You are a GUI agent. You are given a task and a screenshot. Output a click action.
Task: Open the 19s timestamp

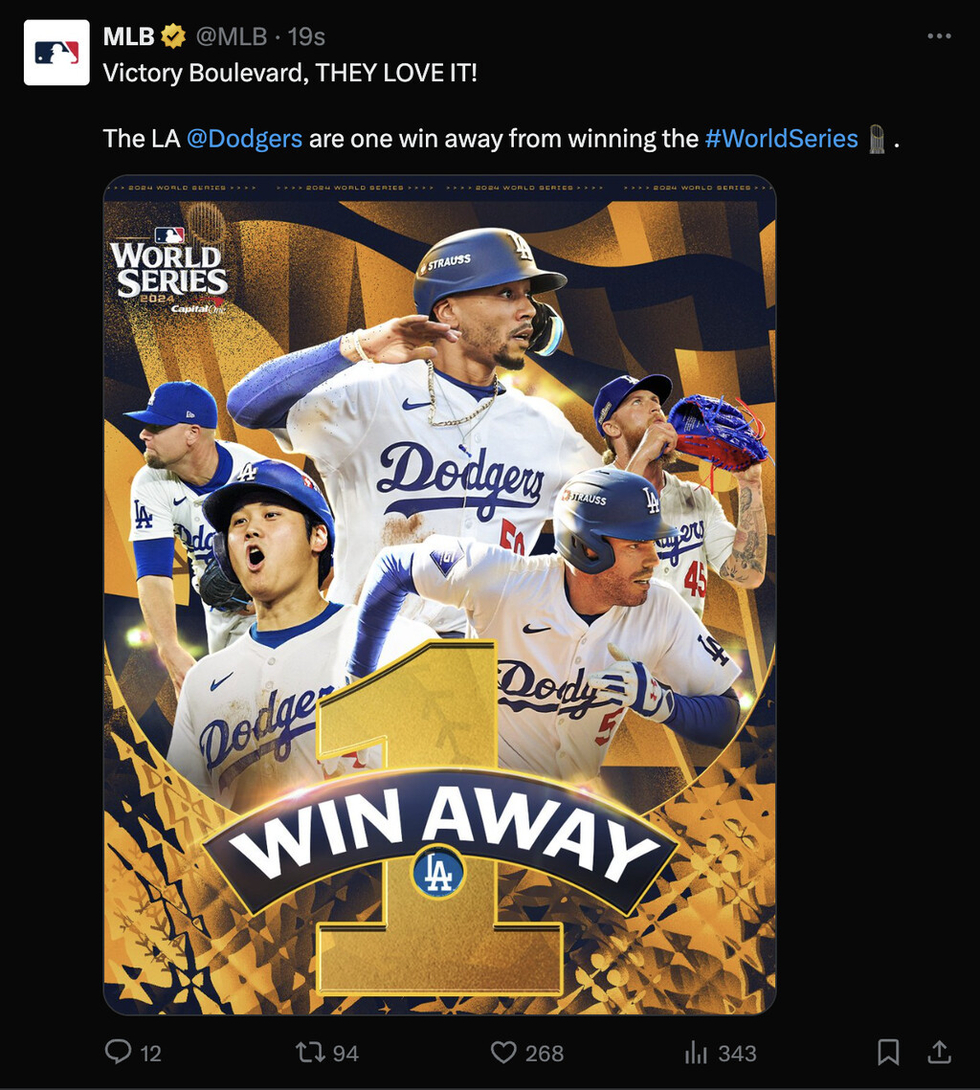(x=307, y=36)
